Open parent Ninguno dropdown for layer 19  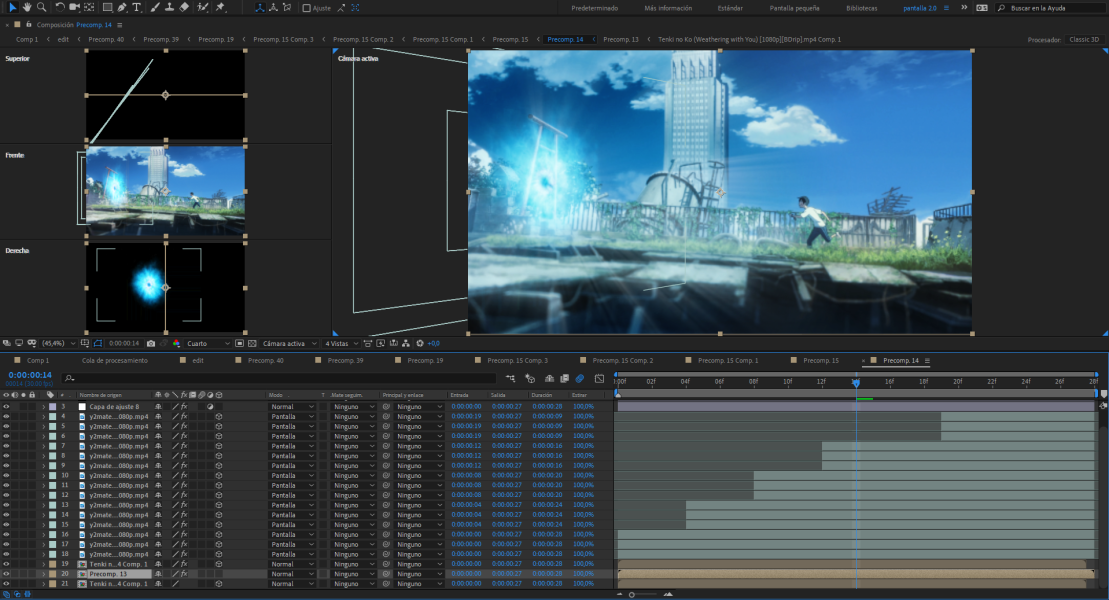point(419,564)
